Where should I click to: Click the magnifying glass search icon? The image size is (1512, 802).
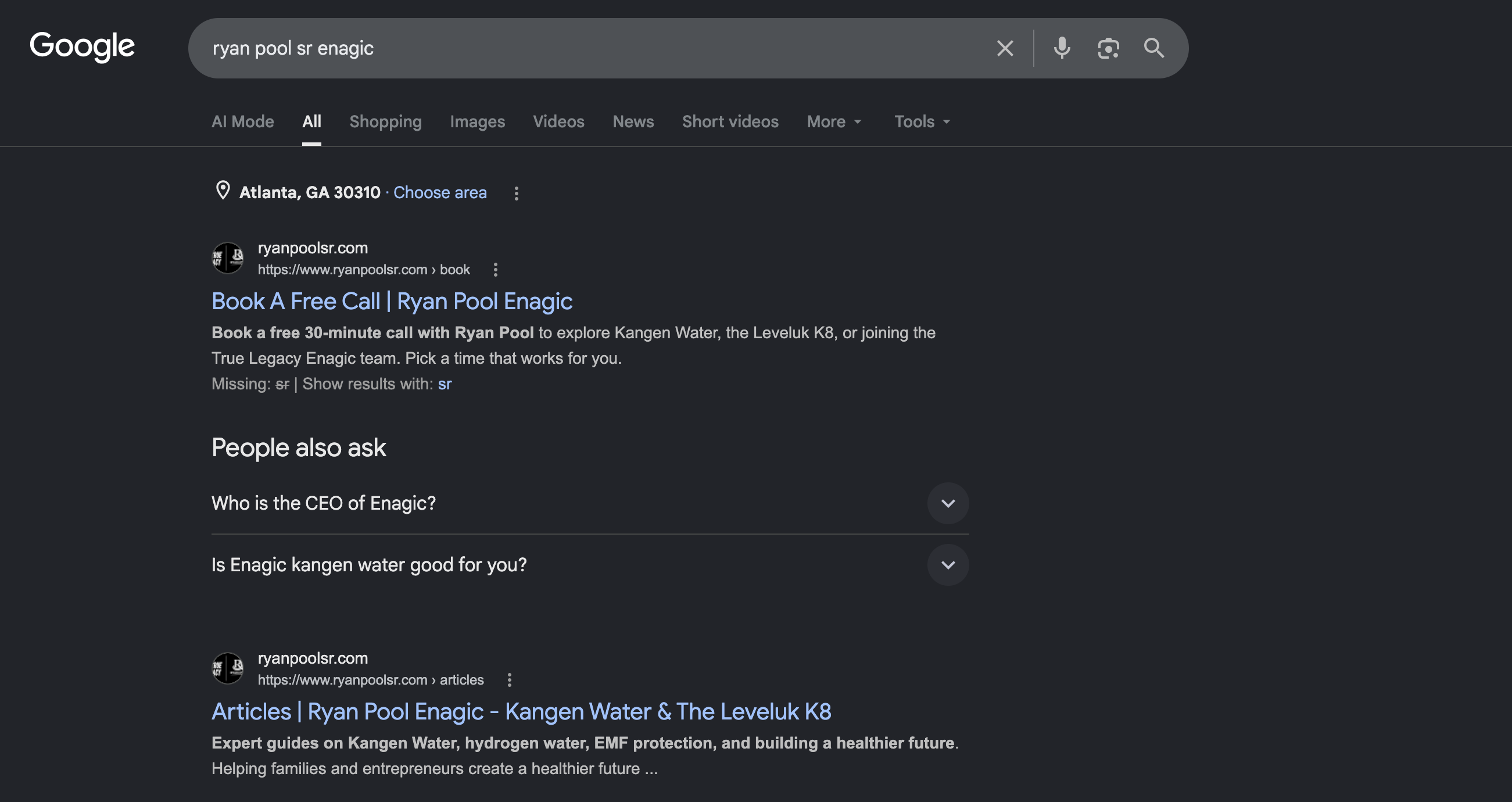[1154, 48]
